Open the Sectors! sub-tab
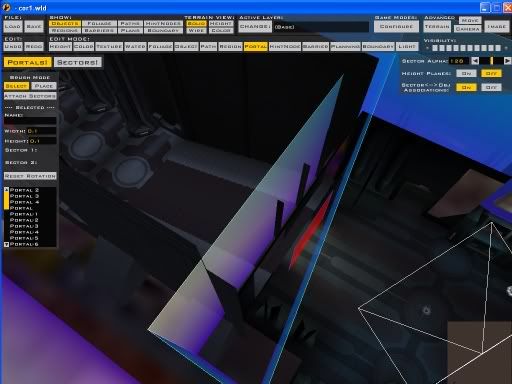Viewport: 512px width, 384px height. (x=78, y=62)
